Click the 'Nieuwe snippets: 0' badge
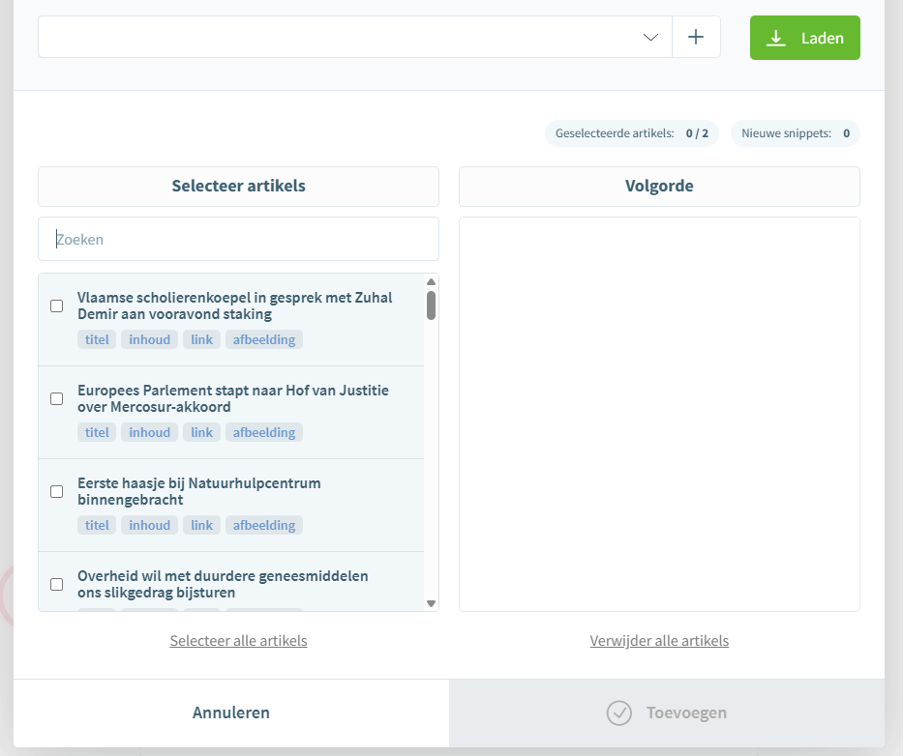This screenshot has height=756, width=904. coord(795,133)
